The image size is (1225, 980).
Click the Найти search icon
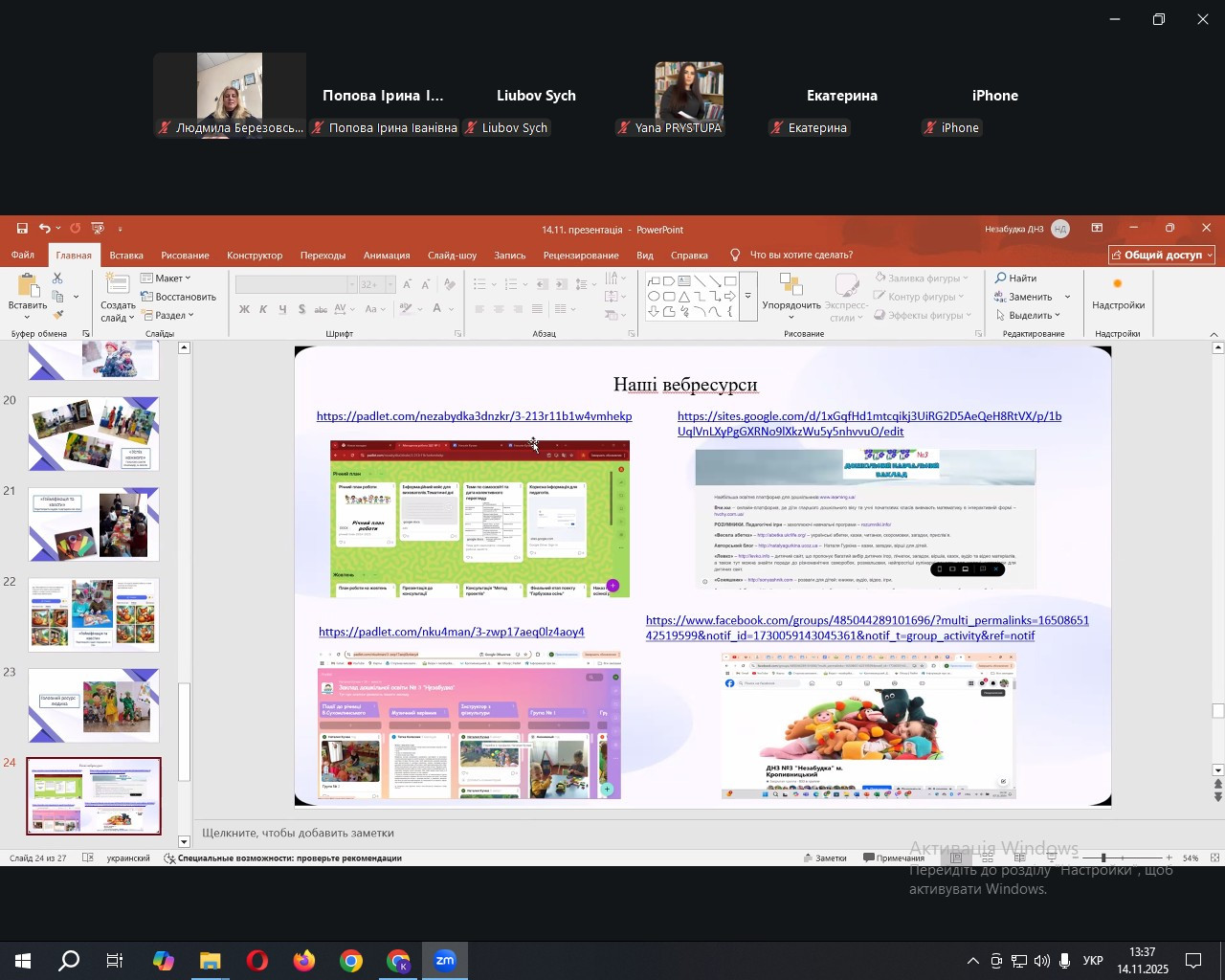coord(1015,278)
